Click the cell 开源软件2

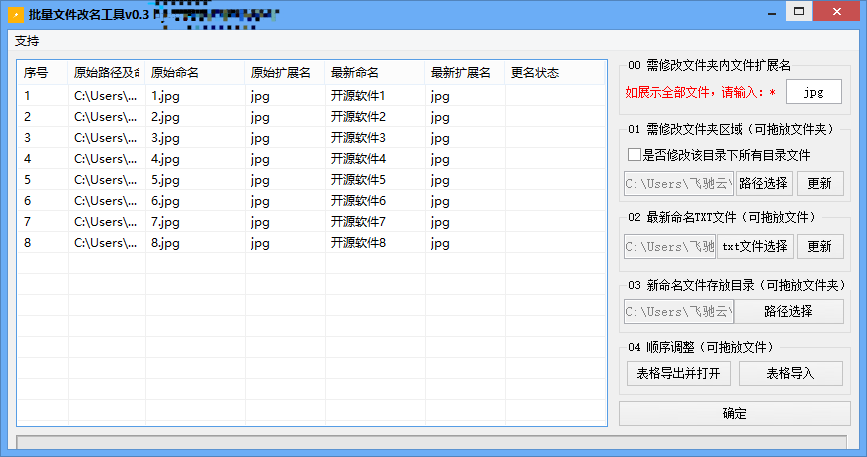pos(375,117)
